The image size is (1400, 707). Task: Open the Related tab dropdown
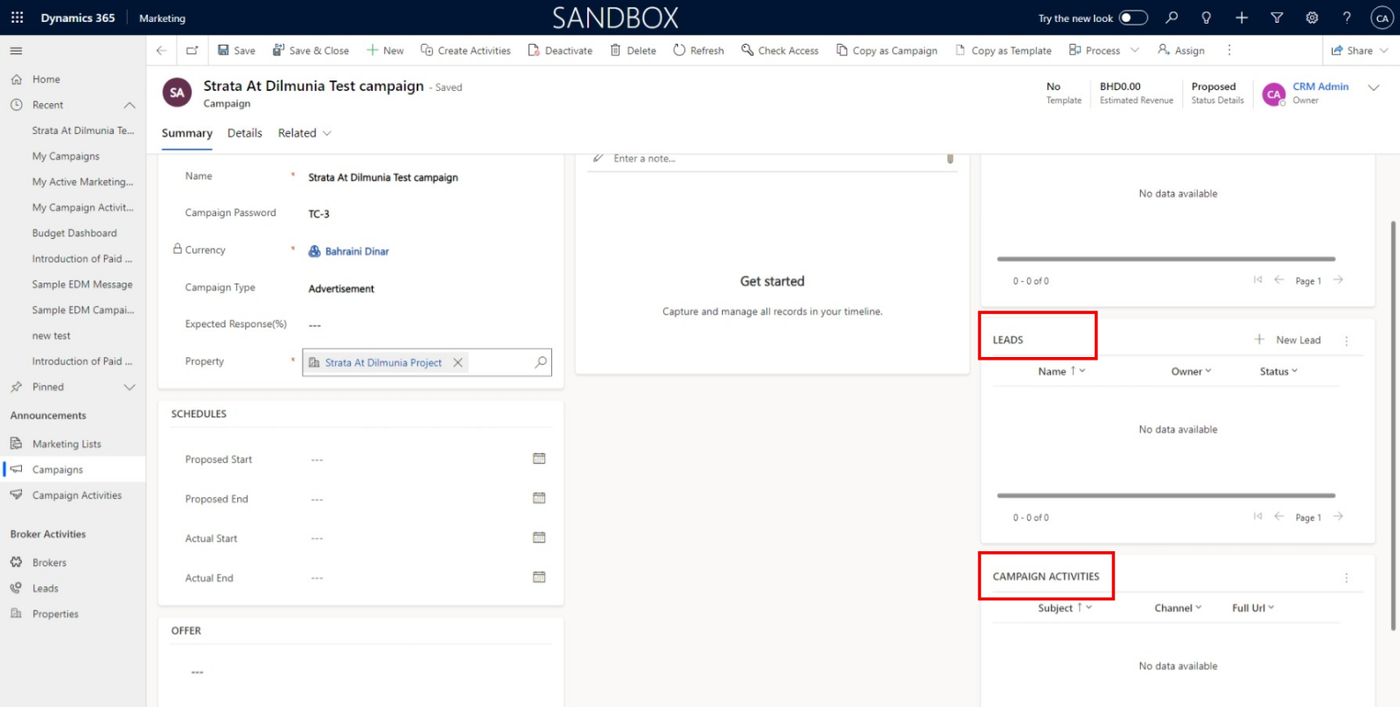(x=304, y=133)
